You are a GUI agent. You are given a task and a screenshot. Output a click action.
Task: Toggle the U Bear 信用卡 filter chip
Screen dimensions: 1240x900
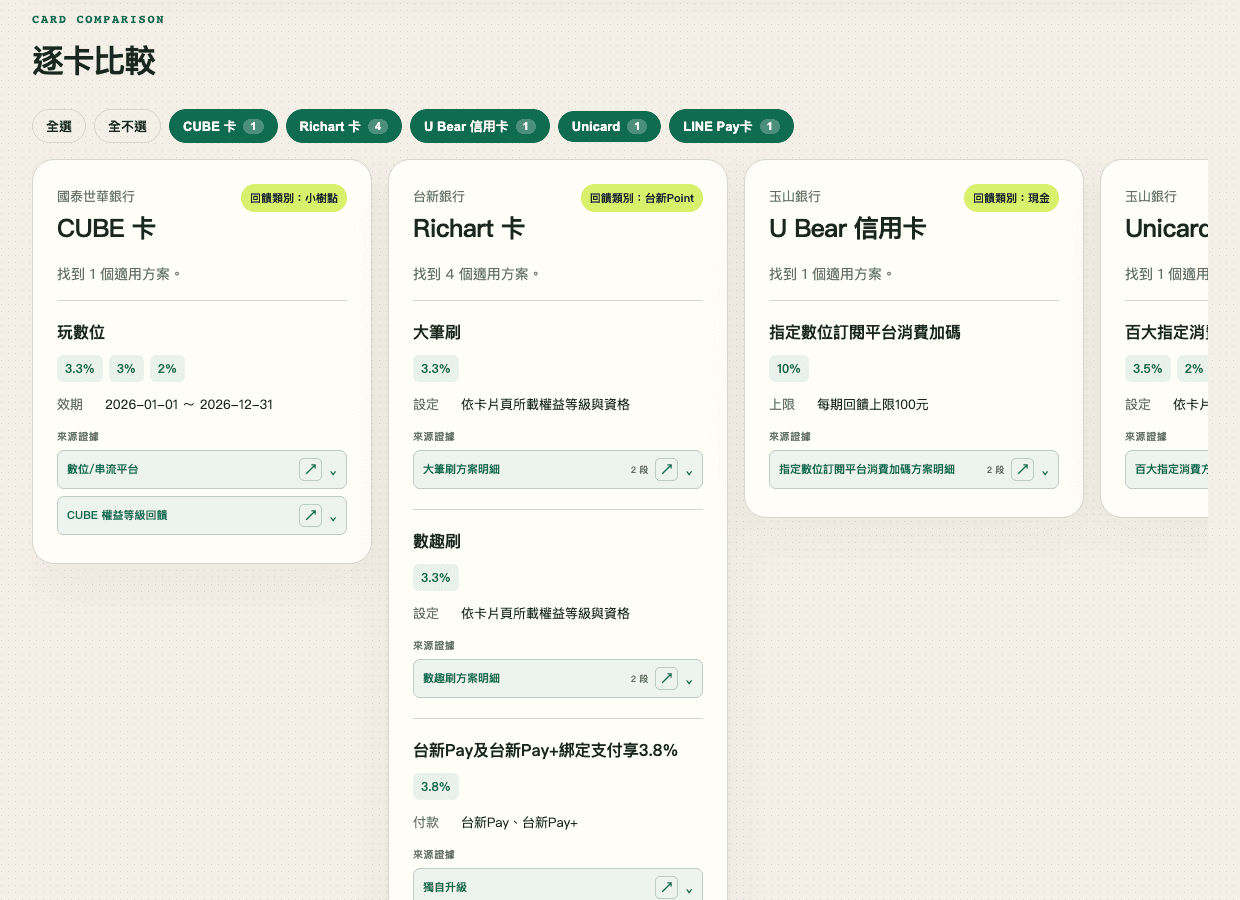coord(480,126)
